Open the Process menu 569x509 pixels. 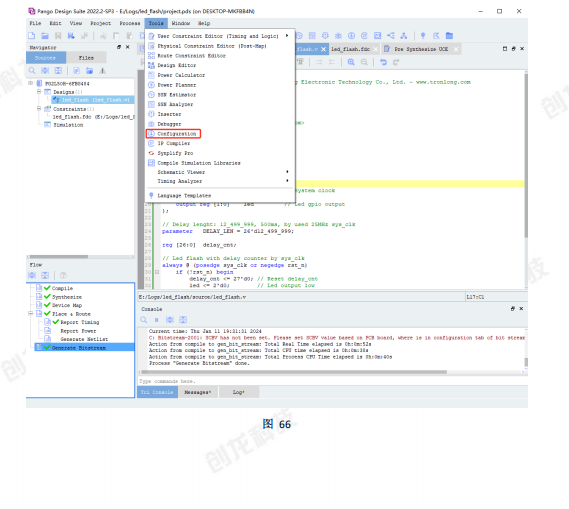130,23
